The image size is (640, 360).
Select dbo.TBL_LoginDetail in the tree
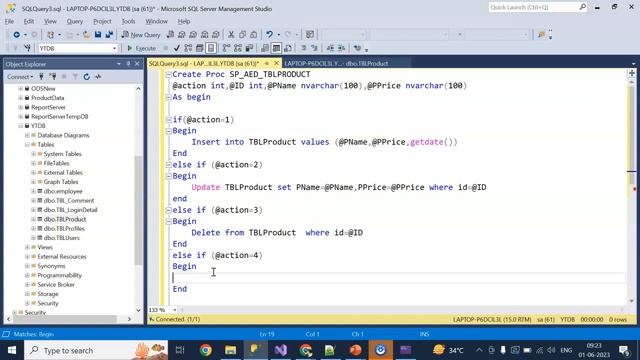pyautogui.click(x=71, y=210)
